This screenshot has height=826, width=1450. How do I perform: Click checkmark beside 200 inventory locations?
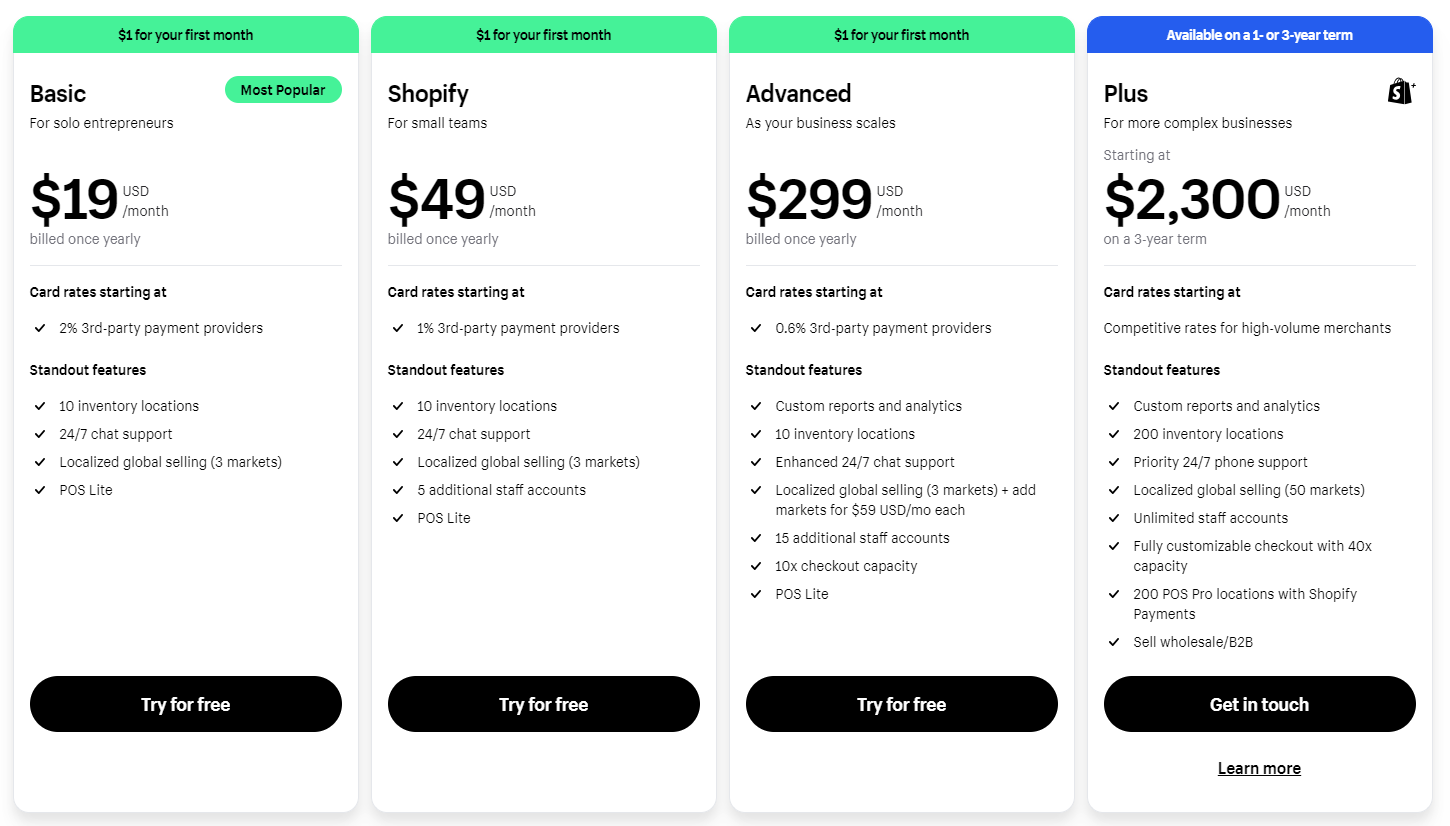(x=1114, y=434)
